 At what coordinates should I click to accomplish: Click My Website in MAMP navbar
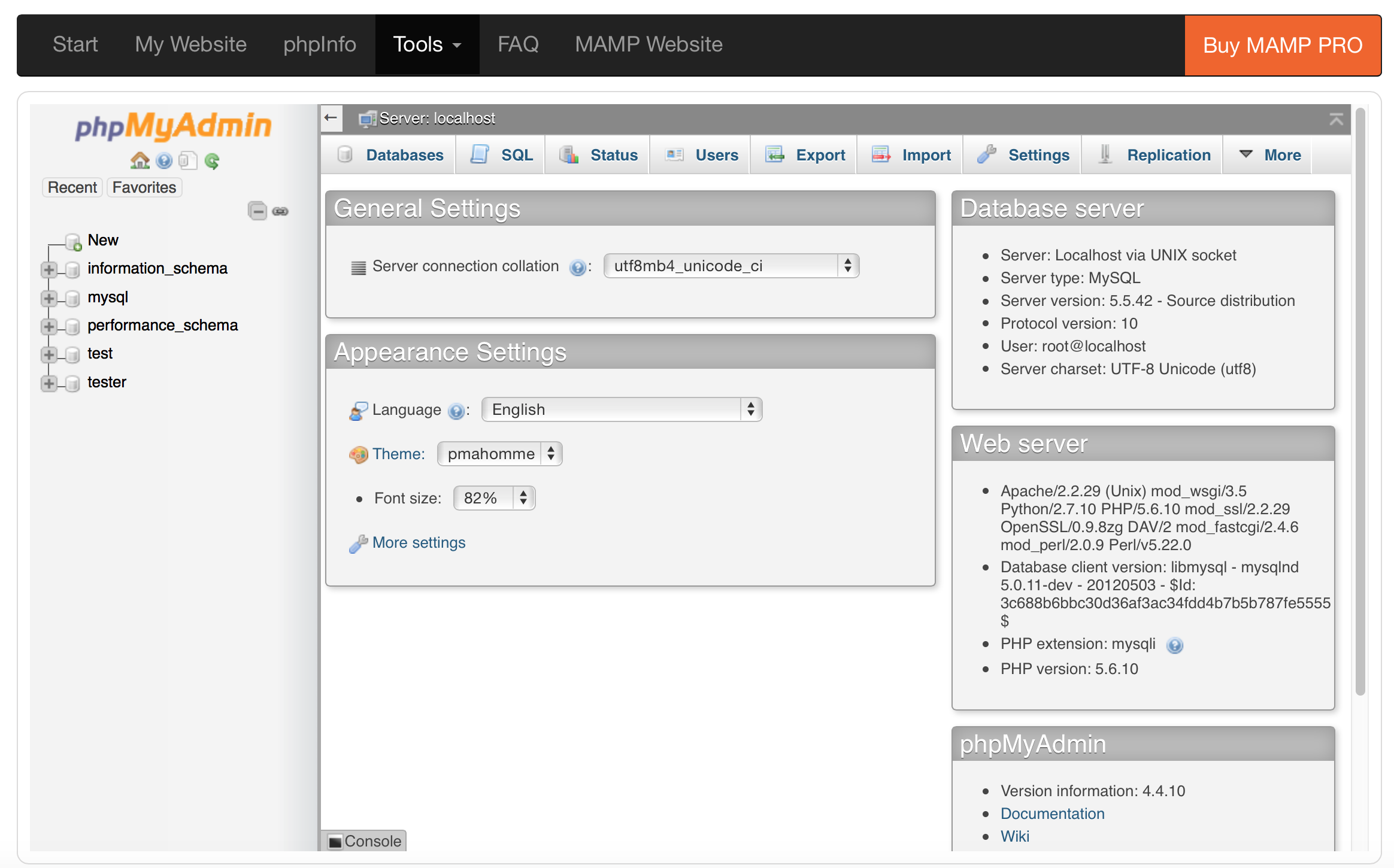pos(190,44)
